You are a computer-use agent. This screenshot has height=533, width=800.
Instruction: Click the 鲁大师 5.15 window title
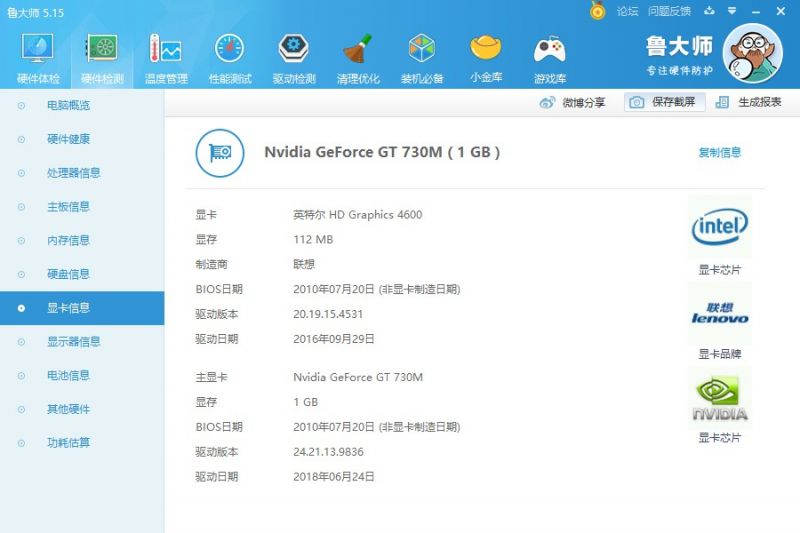point(35,13)
